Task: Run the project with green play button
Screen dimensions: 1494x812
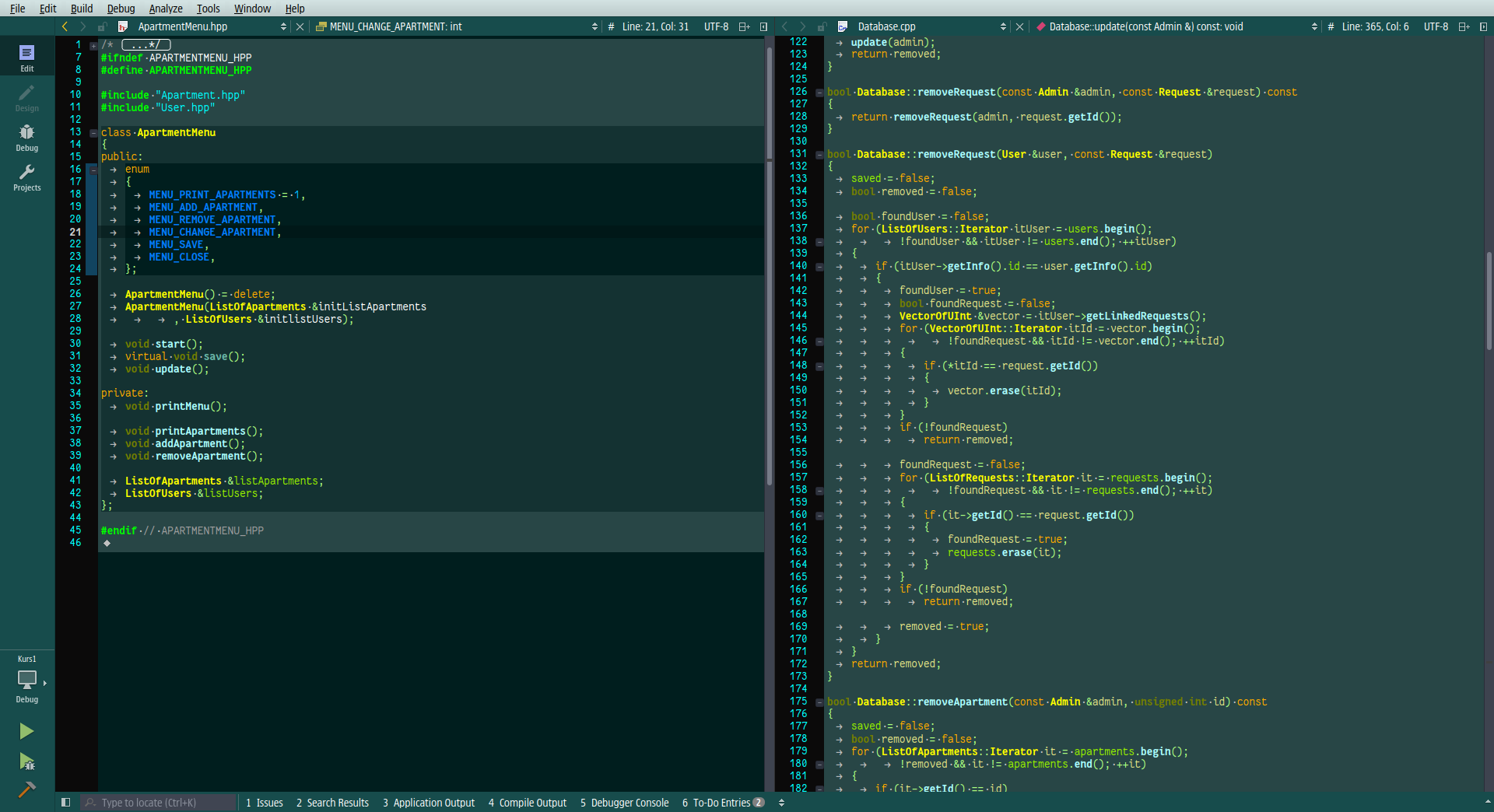Action: coord(26,731)
